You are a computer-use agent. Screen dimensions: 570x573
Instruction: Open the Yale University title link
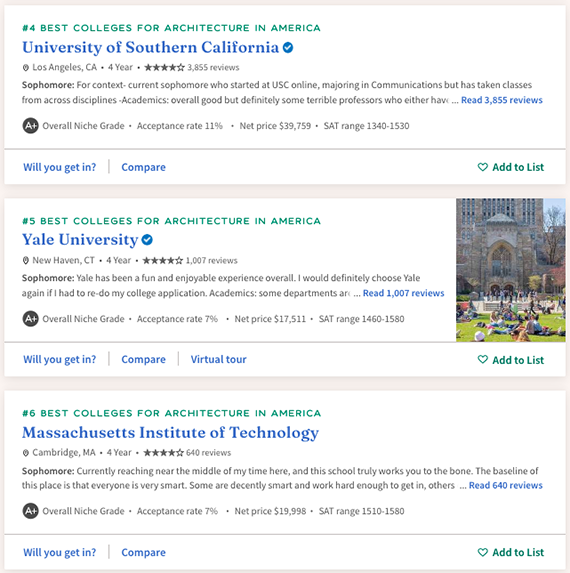80,240
